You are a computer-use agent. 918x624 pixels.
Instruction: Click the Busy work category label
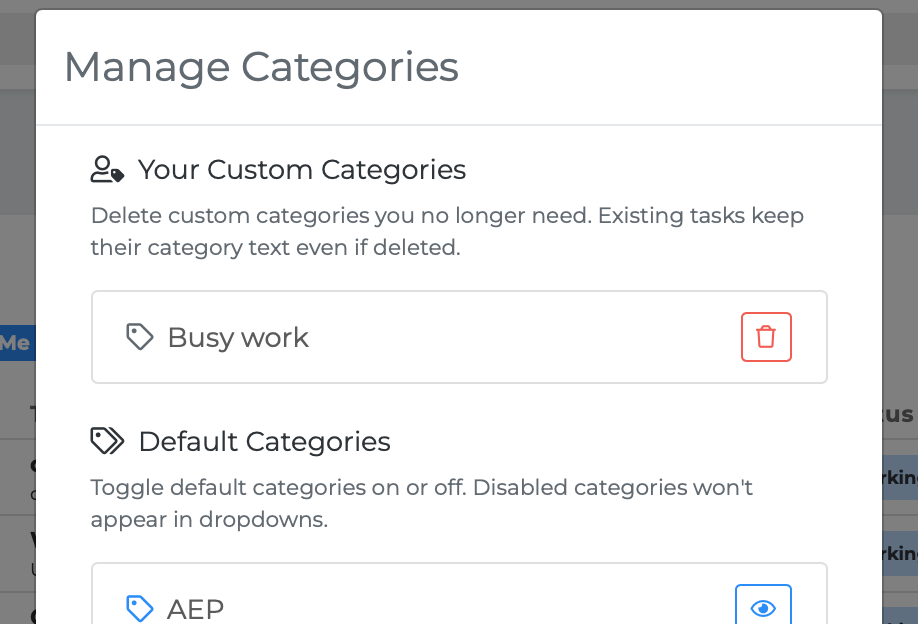click(238, 338)
